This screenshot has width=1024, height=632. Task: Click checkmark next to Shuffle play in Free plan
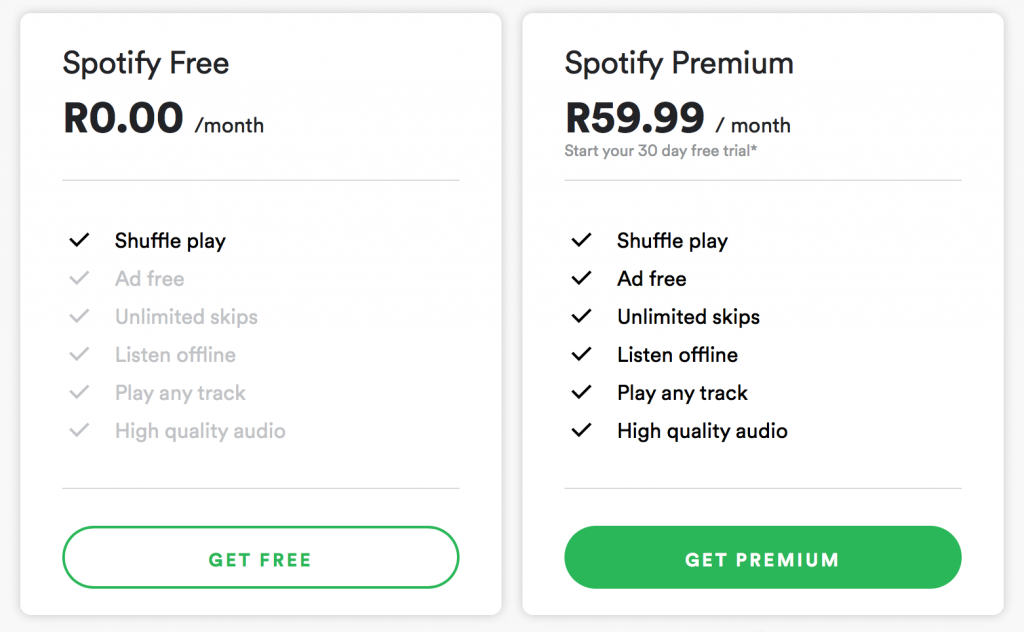[x=79, y=241]
